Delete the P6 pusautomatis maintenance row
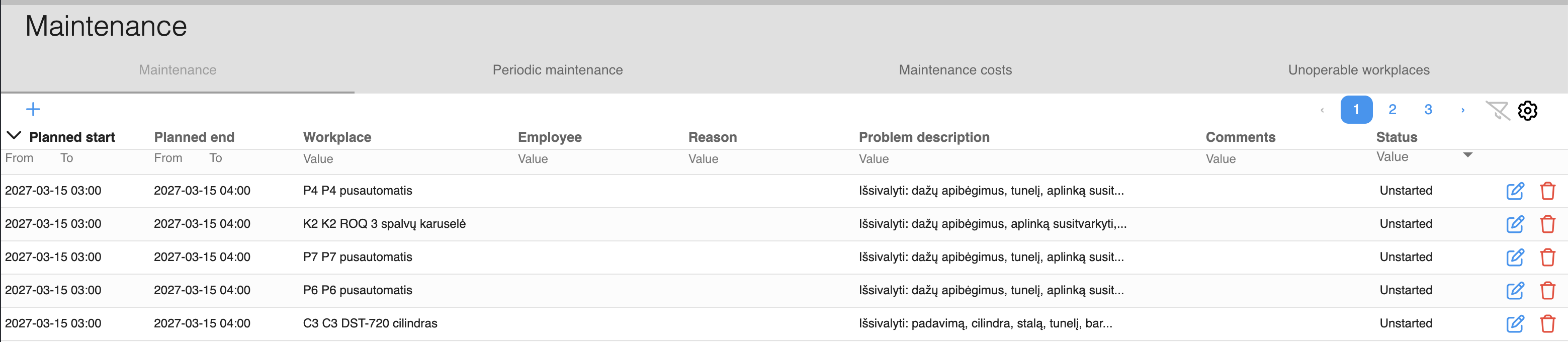1568x342 pixels. click(x=1547, y=291)
